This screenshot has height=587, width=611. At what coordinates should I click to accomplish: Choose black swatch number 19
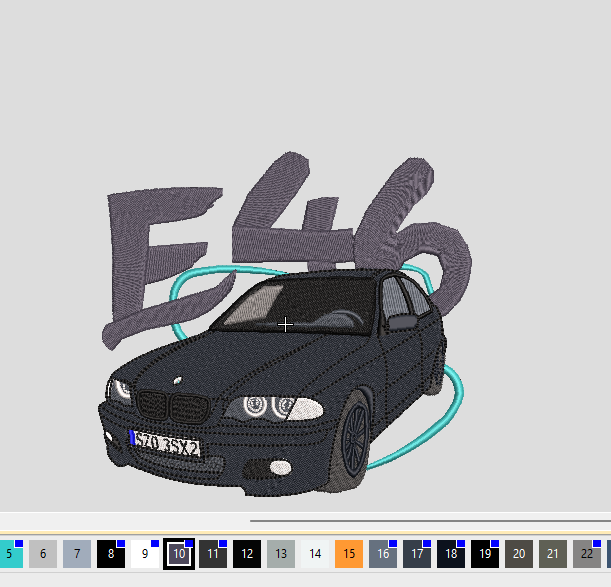(x=485, y=553)
